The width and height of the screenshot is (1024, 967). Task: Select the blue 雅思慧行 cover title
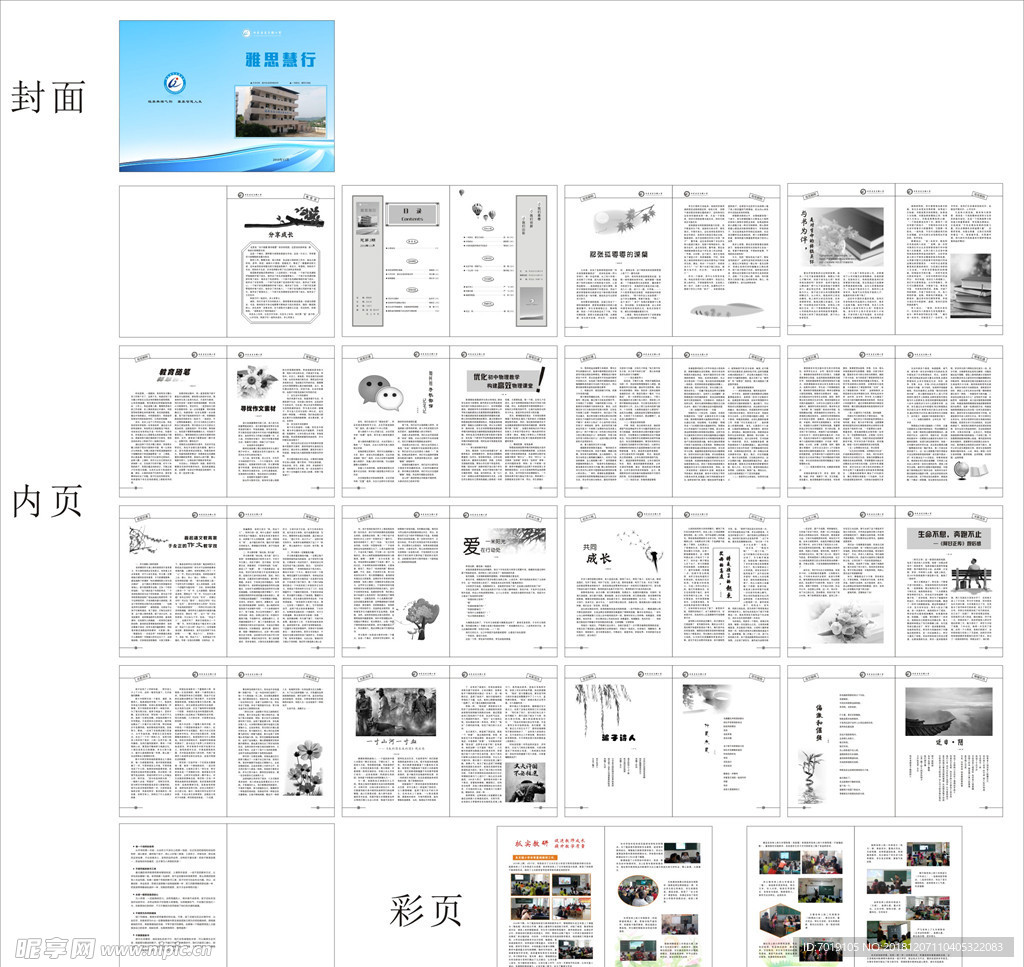tap(279, 59)
